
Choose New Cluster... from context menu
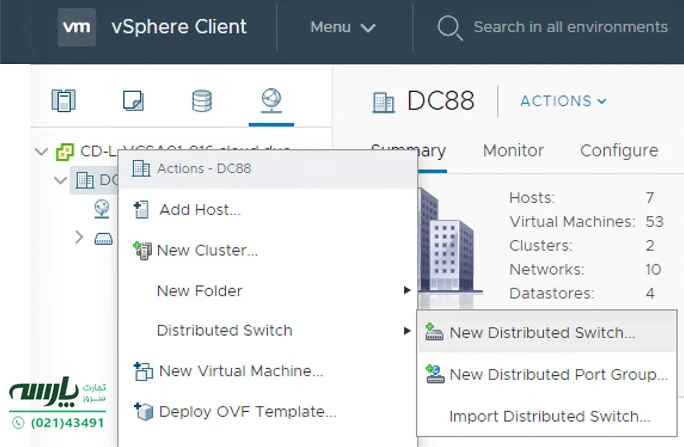pos(267,250)
